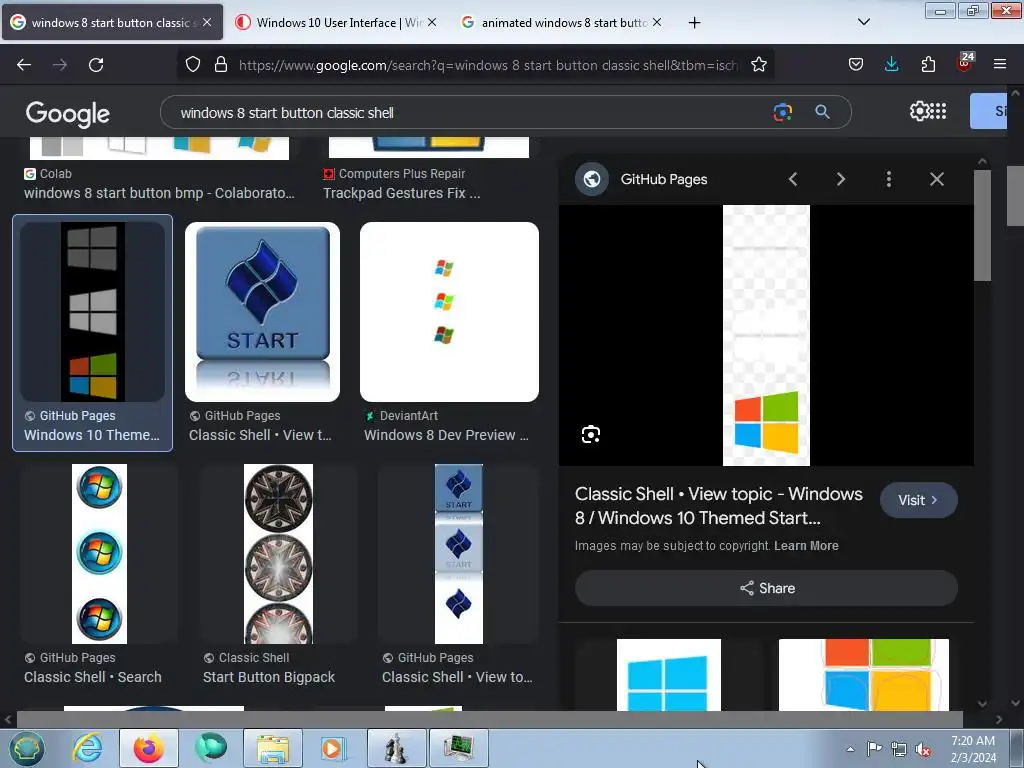Click the Share button

[x=766, y=588]
